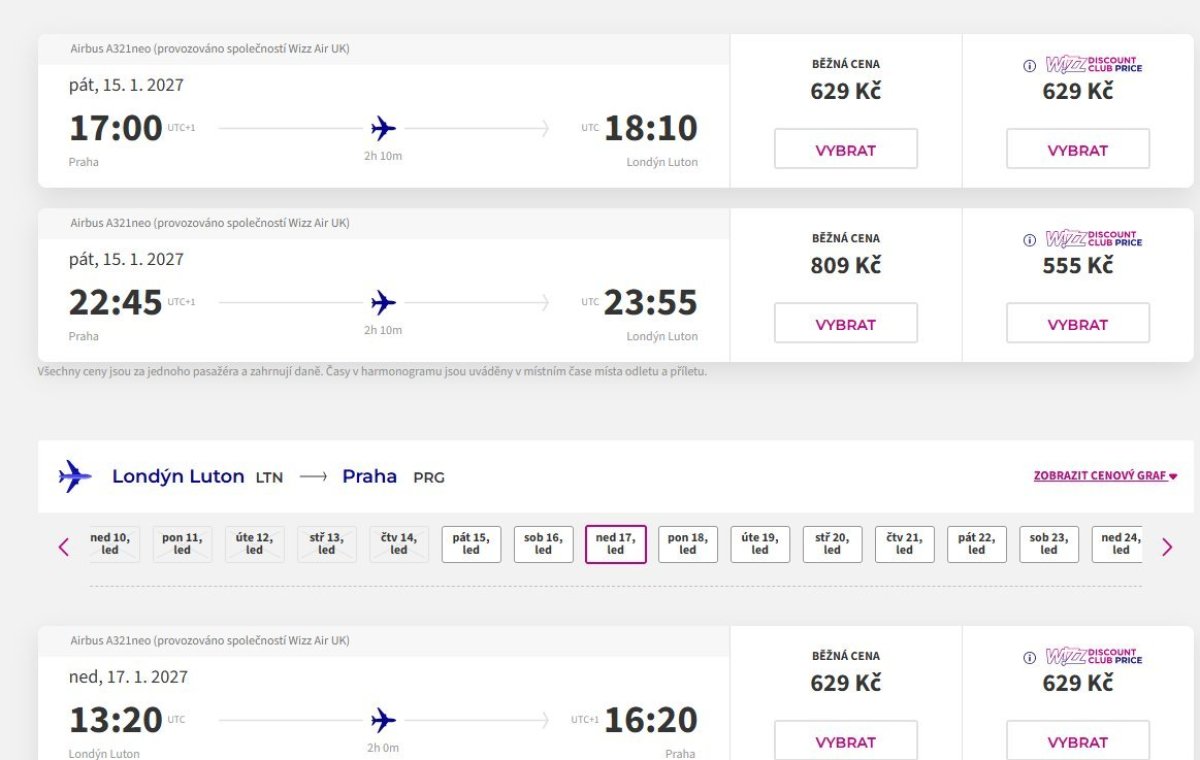Screen dimensions: 1200x760
Task: Choose date sob 23, led
Action: tap(1049, 544)
